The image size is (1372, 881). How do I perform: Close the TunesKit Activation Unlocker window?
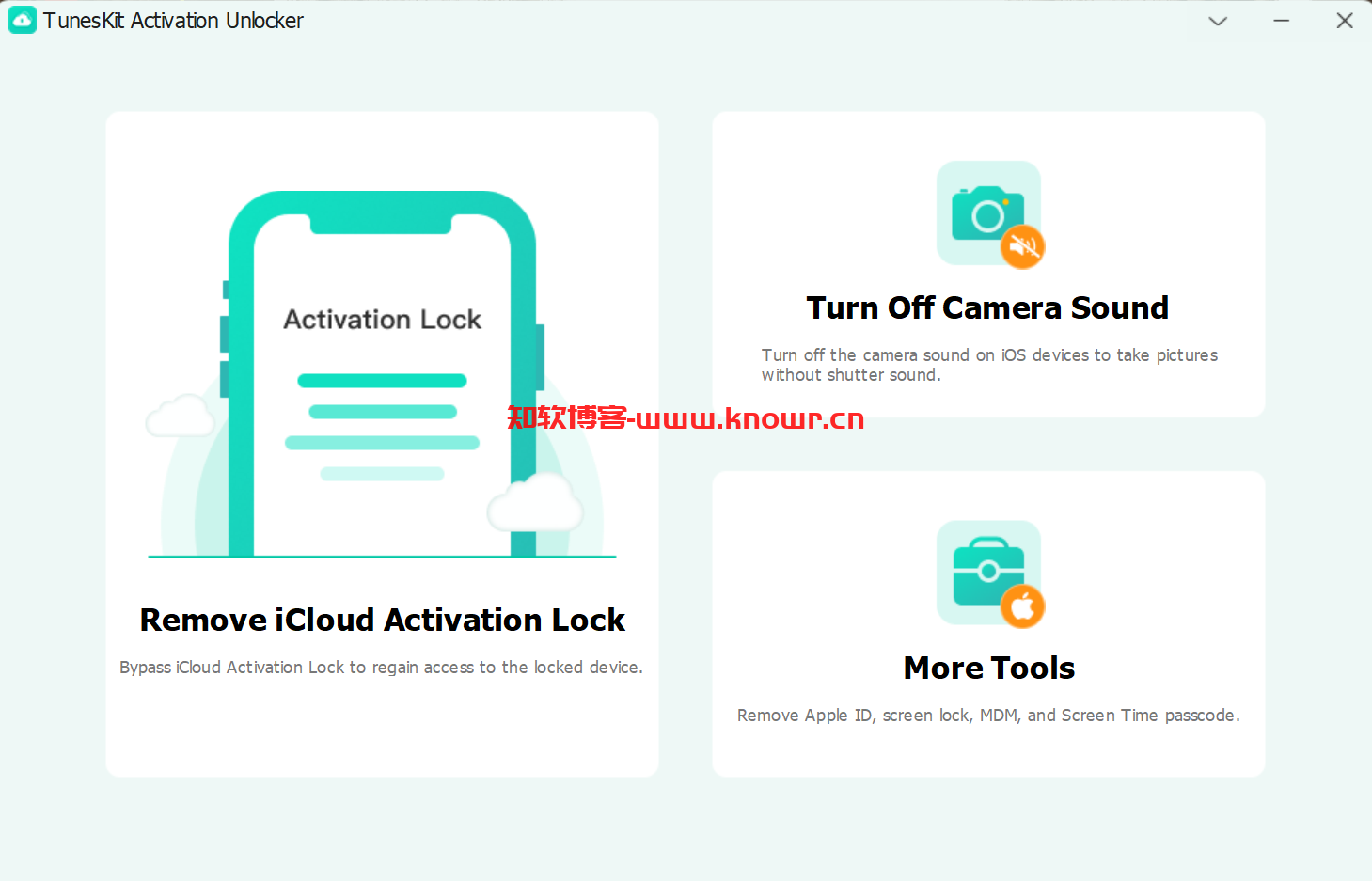tap(1345, 21)
